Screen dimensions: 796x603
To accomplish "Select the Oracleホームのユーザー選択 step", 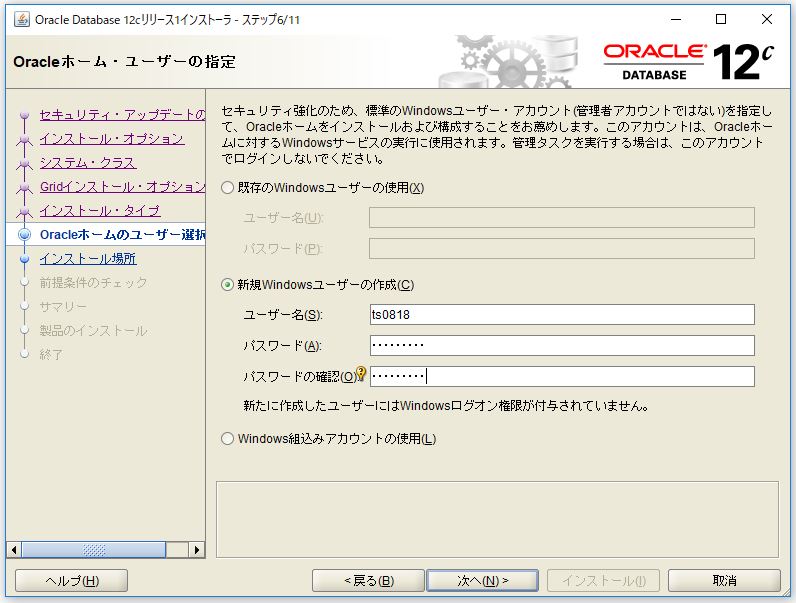I will pyautogui.click(x=122, y=234).
